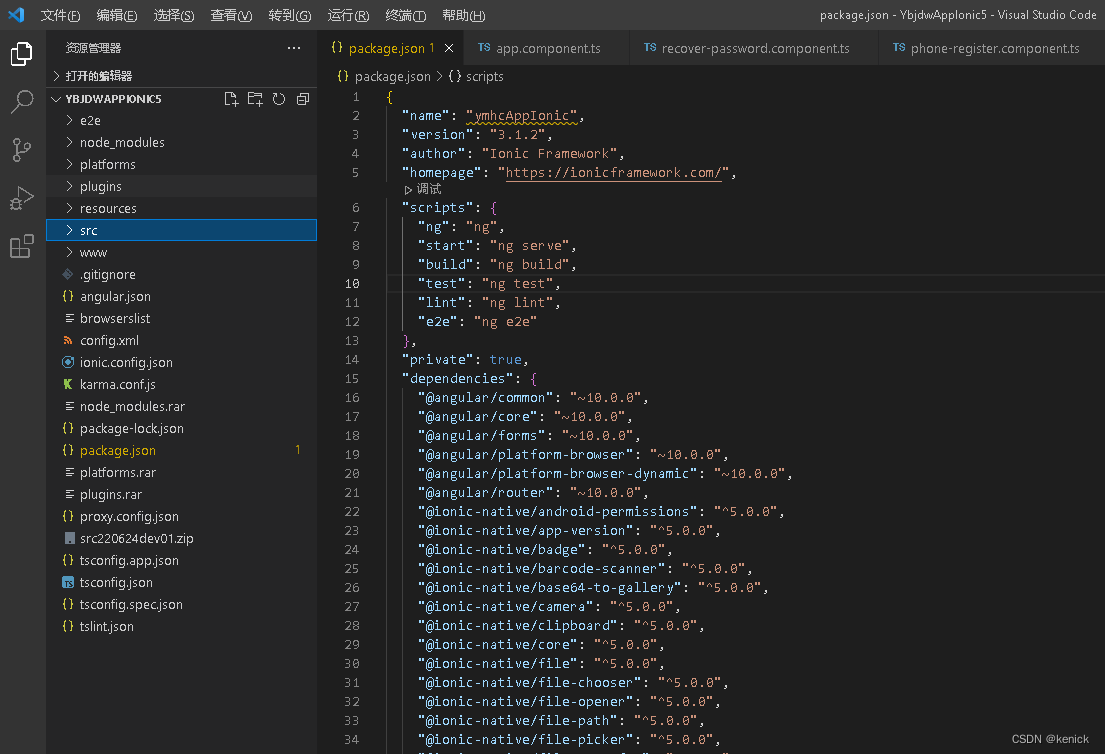The height and width of the screenshot is (754, 1105).
Task: Open the 终端(T) menu
Action: (406, 15)
